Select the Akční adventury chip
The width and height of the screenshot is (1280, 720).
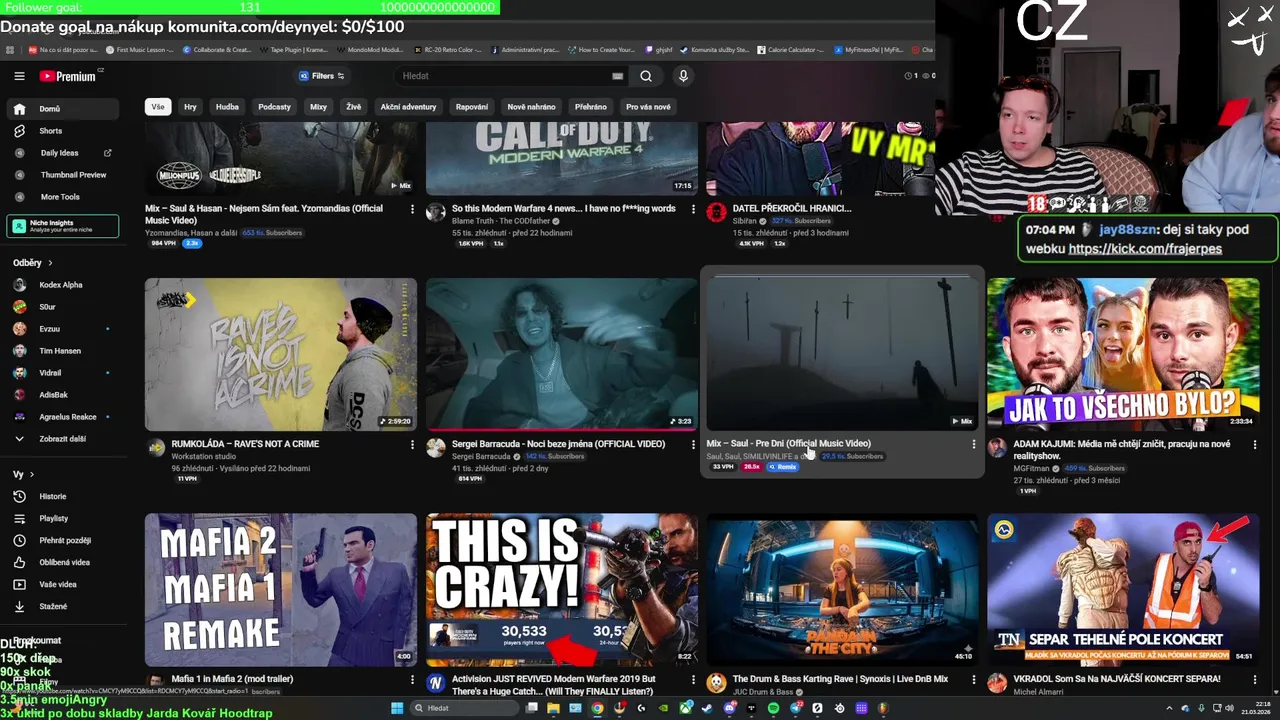(x=408, y=107)
